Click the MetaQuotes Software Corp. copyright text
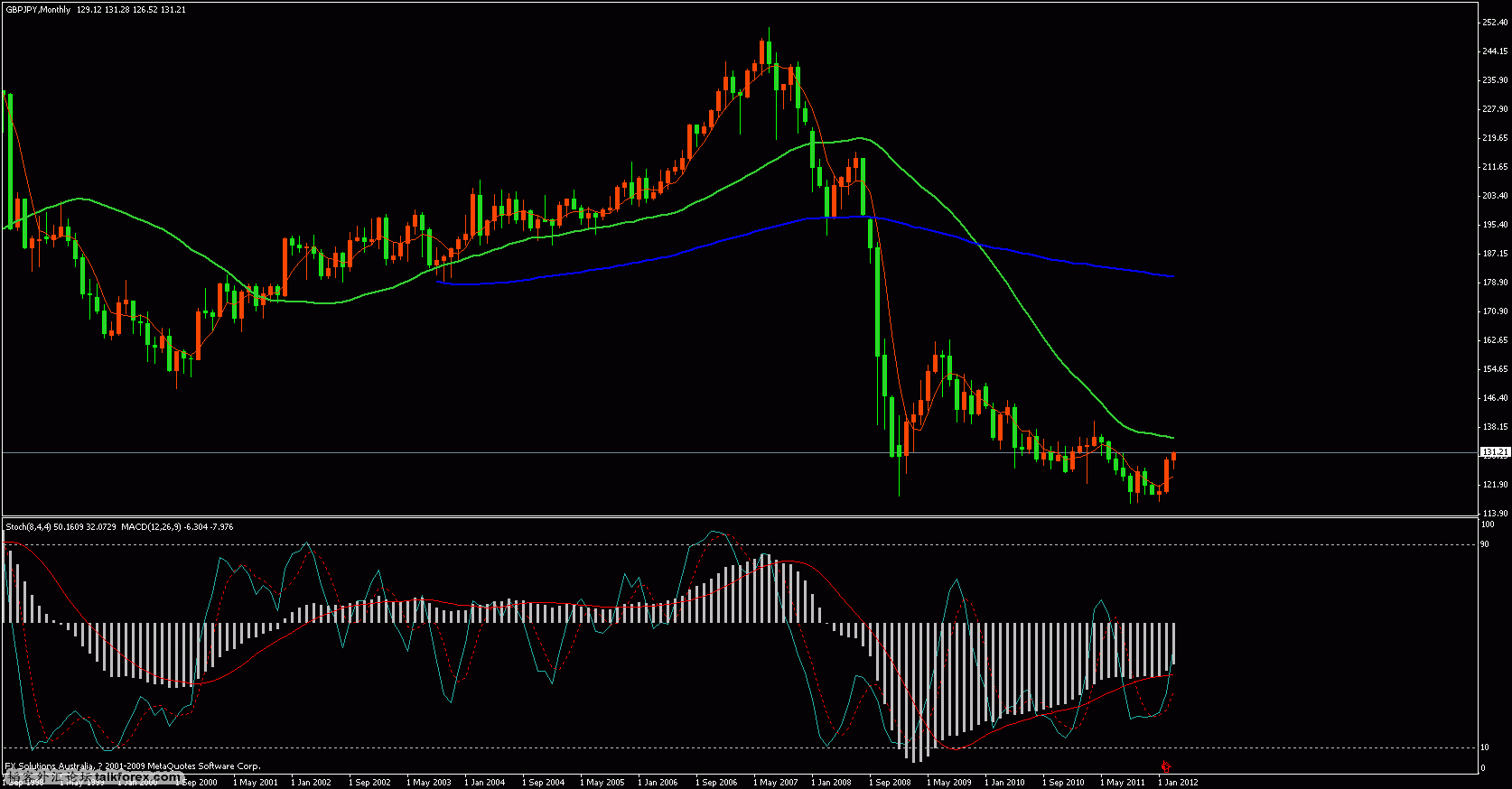The image size is (1512, 789). (x=204, y=766)
